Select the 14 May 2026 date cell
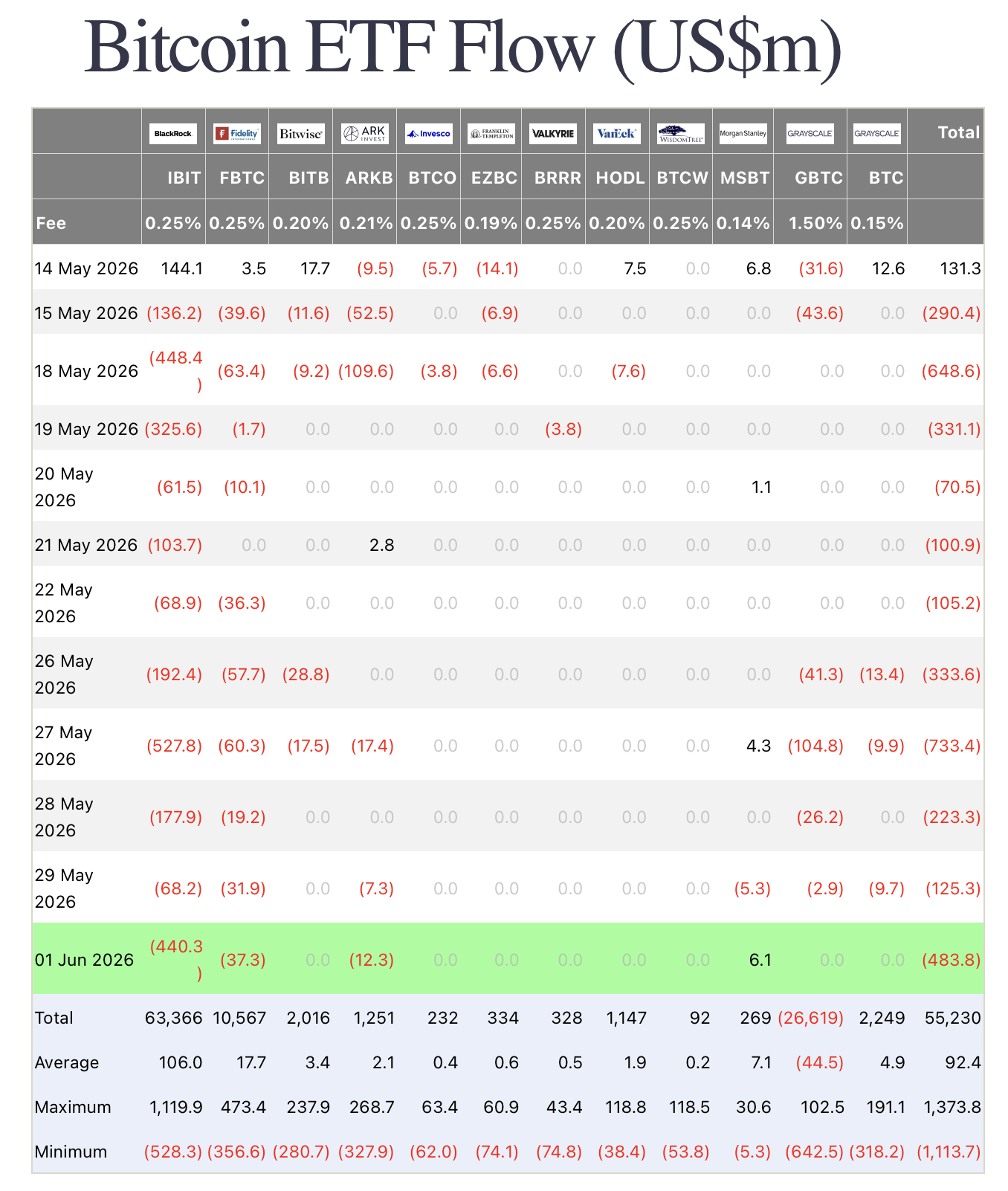 click(x=86, y=268)
